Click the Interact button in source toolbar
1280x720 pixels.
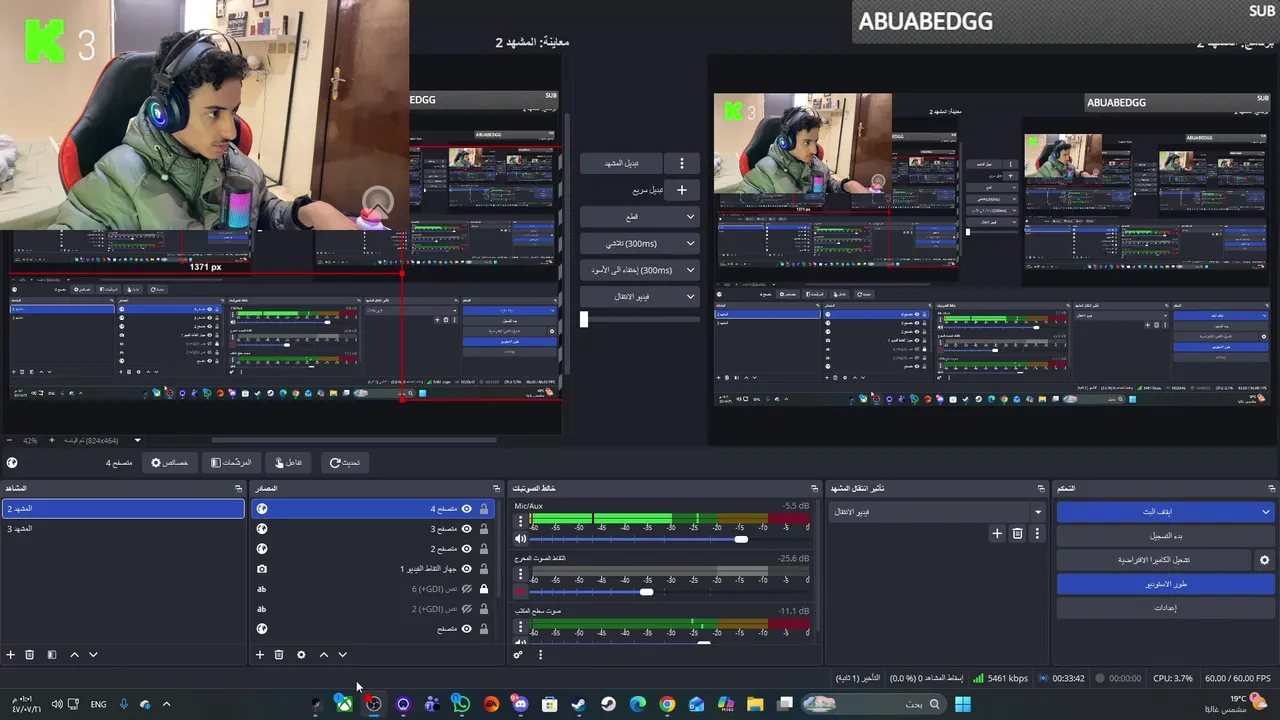(287, 463)
